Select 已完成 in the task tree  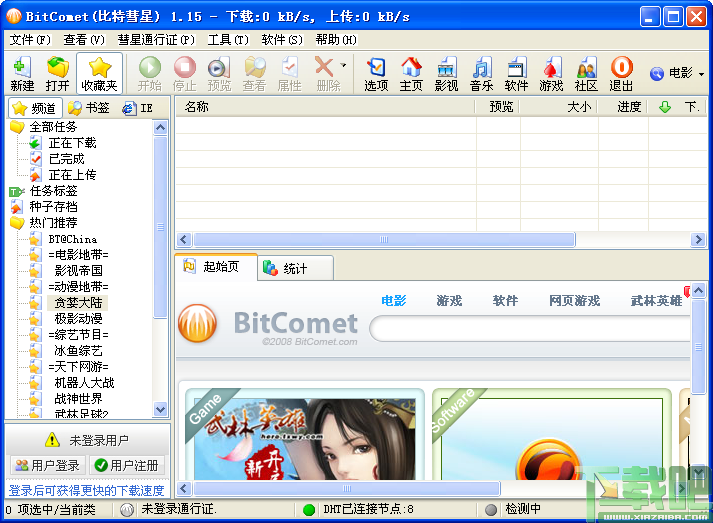(x=66, y=159)
